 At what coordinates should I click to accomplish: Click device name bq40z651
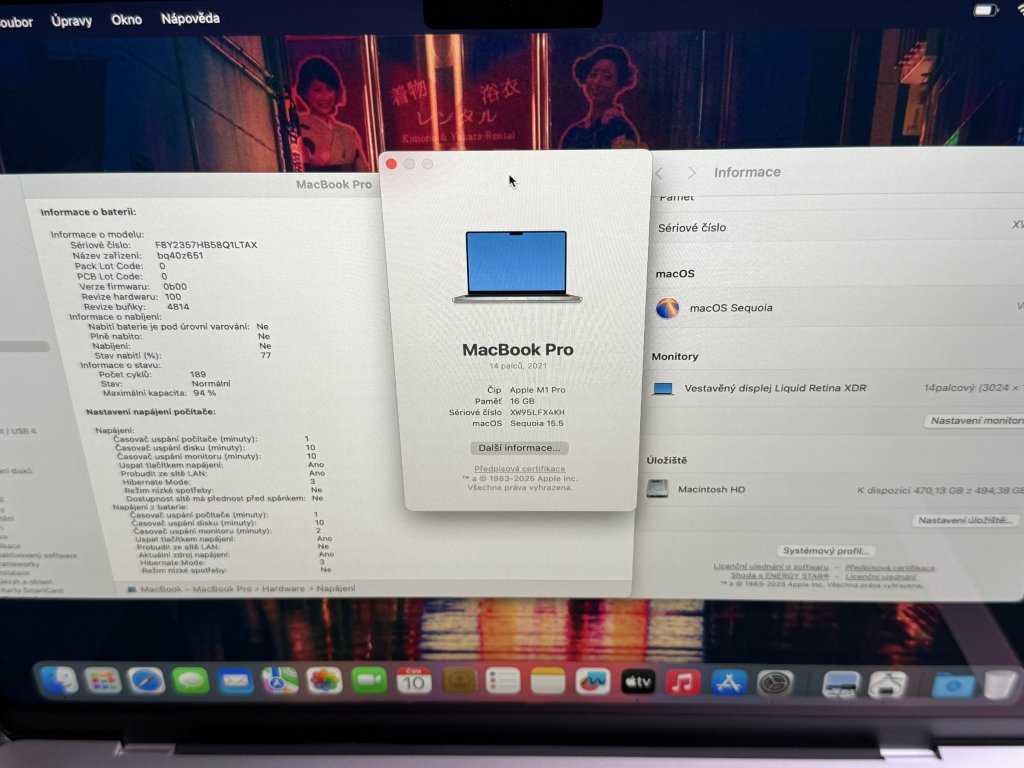[180, 255]
